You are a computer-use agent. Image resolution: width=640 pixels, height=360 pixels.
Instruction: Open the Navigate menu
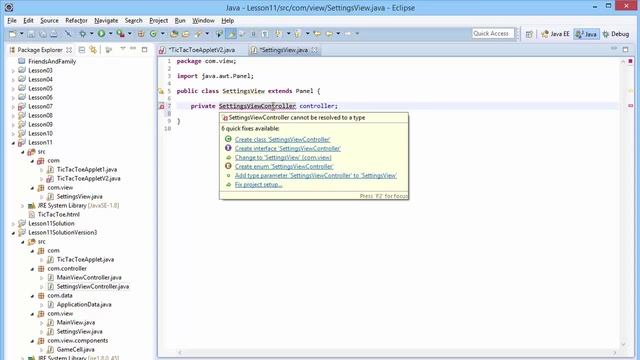click(106, 20)
